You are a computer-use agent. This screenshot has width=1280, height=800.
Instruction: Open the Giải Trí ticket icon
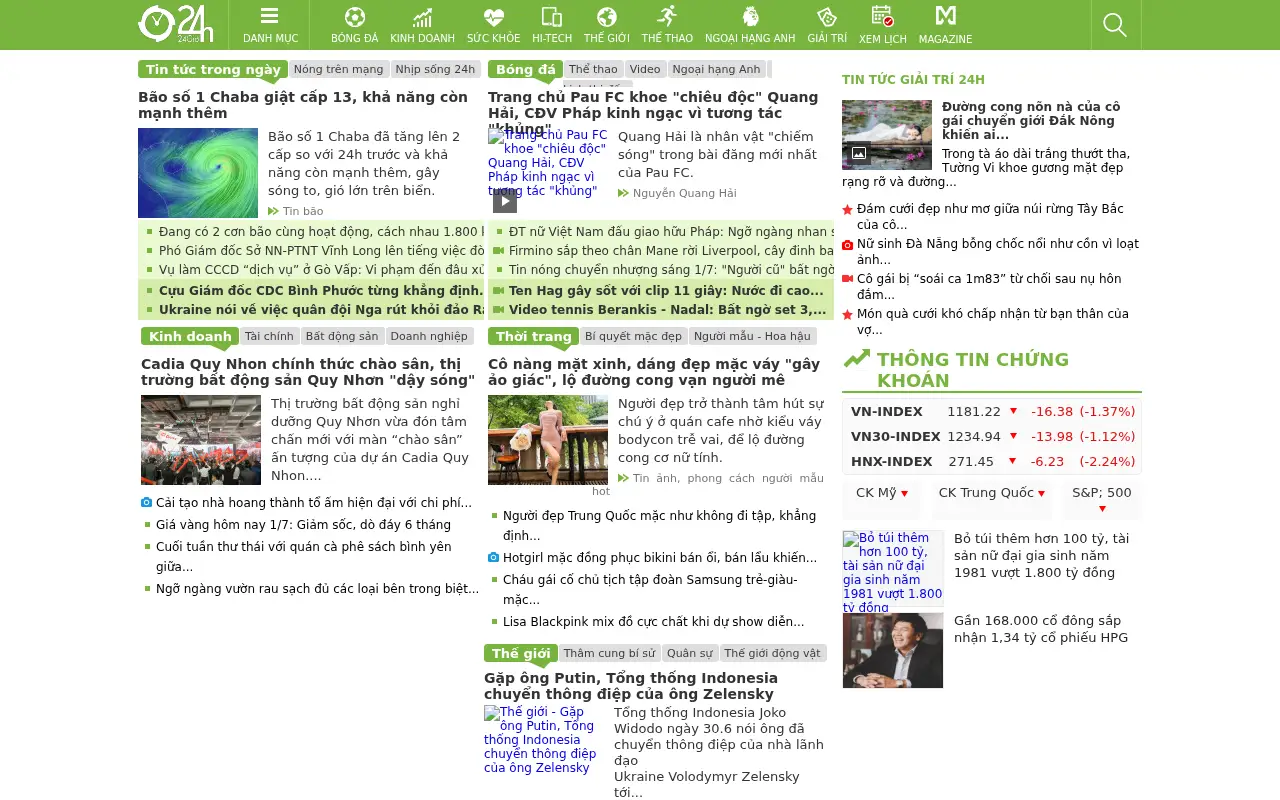click(x=827, y=17)
